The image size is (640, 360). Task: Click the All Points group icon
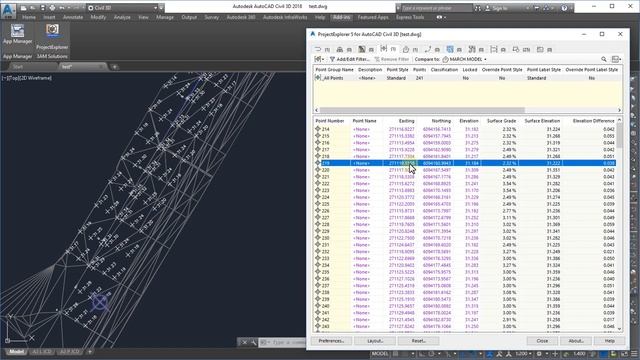tap(318, 78)
